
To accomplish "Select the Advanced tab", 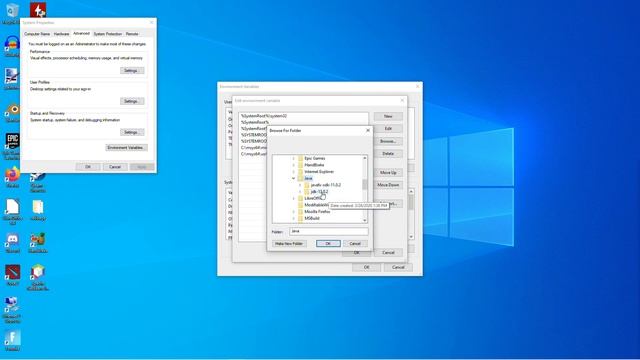I will [81, 33].
